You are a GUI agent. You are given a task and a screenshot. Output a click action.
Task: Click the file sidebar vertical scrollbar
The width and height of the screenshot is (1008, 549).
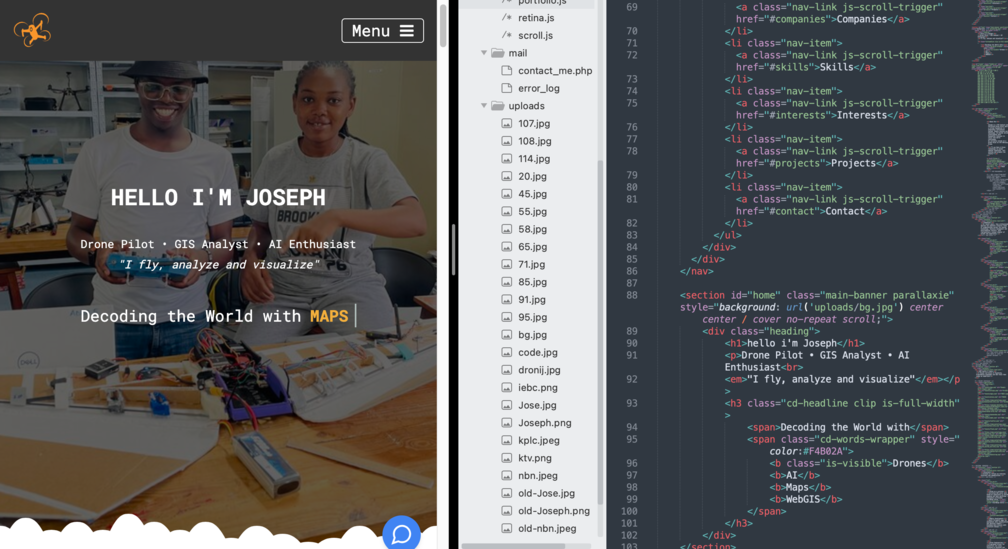[600, 330]
